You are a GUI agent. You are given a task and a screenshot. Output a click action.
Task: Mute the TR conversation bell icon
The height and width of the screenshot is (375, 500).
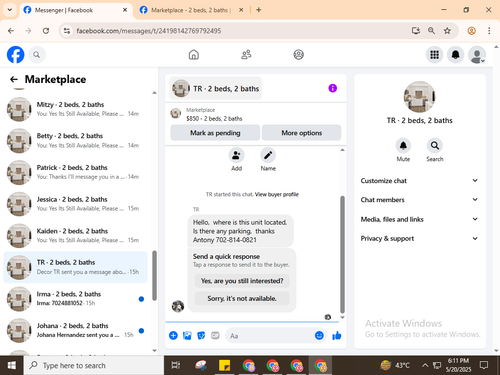403,146
